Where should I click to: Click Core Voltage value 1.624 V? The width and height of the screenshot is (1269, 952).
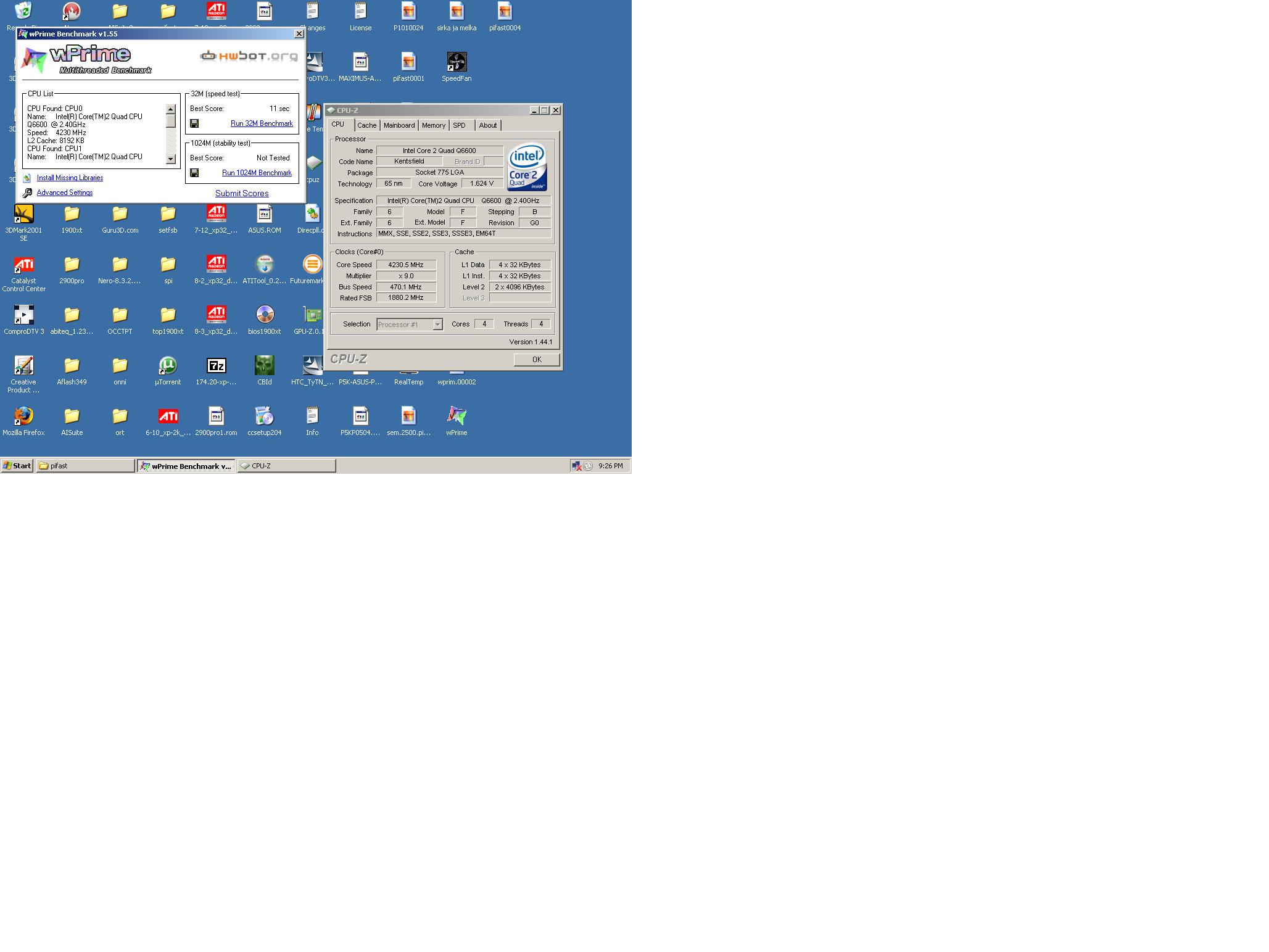coord(481,183)
